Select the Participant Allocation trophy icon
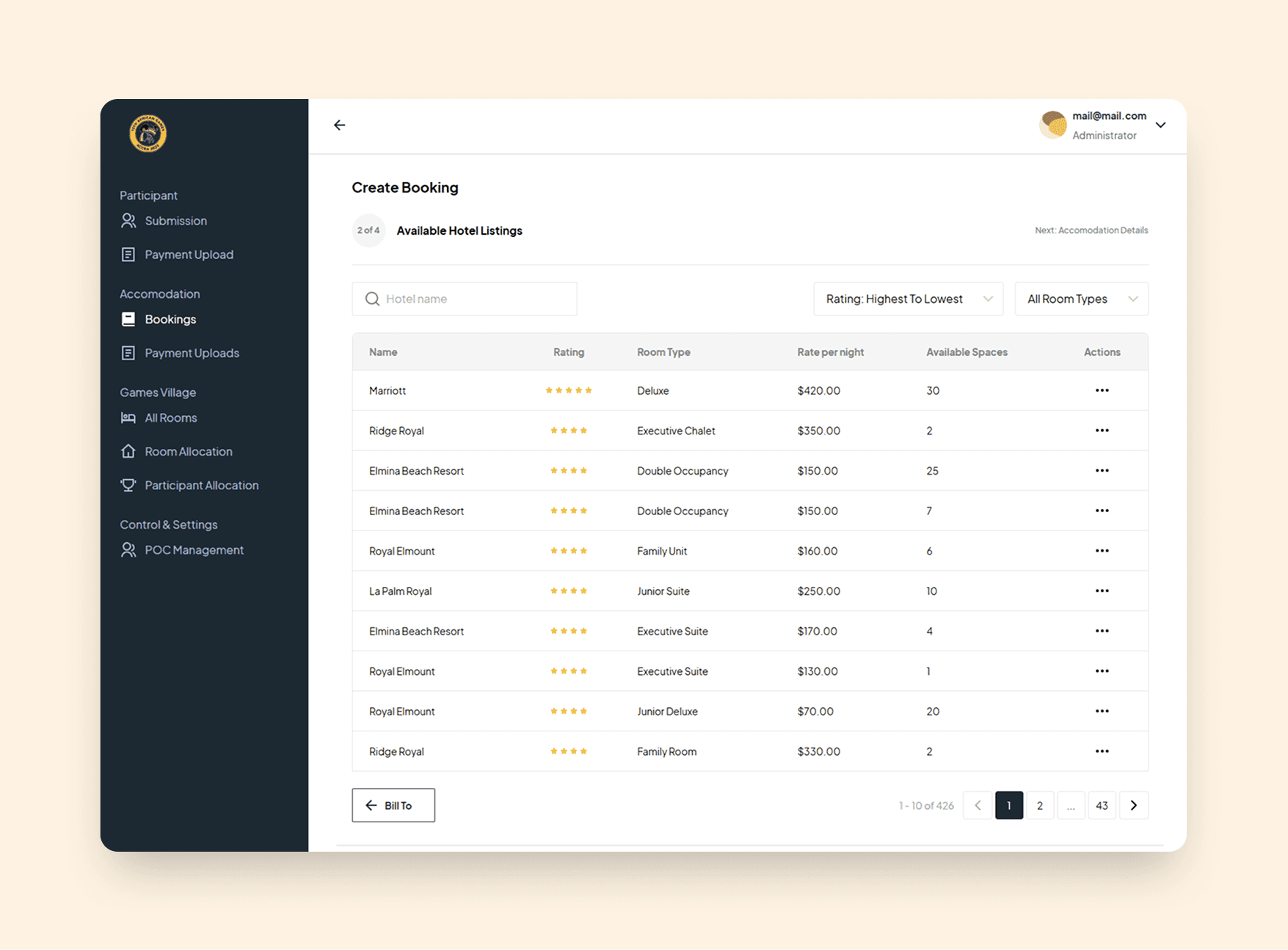This screenshot has height=950, width=1288. (x=128, y=485)
